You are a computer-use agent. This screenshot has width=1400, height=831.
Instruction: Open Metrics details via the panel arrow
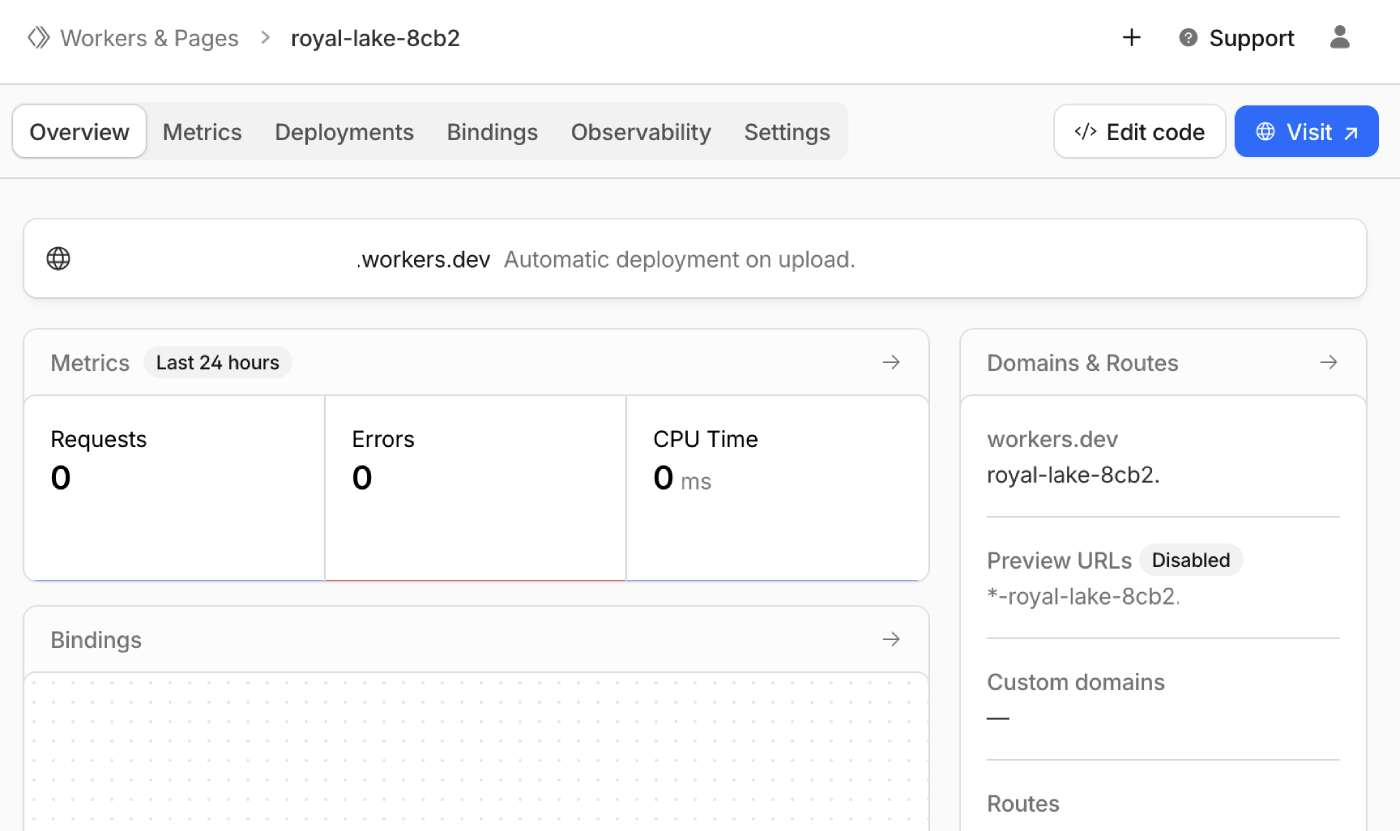(x=890, y=362)
